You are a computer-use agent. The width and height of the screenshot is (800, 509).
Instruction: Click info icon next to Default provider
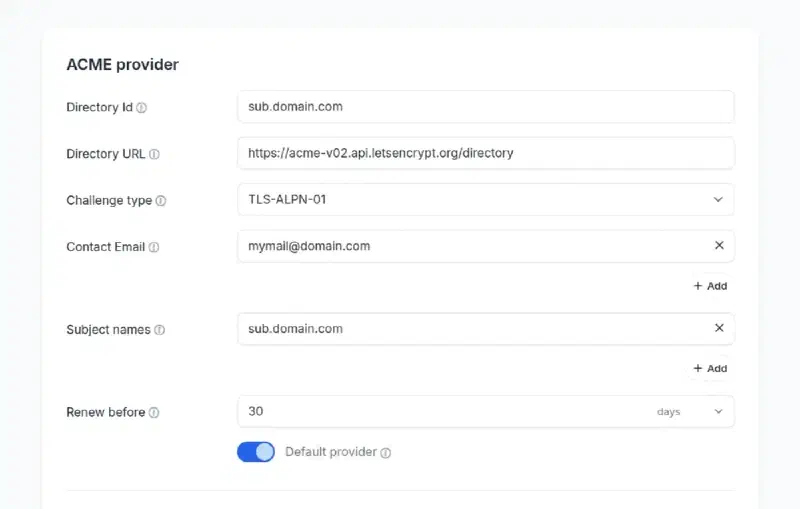pyautogui.click(x=386, y=453)
